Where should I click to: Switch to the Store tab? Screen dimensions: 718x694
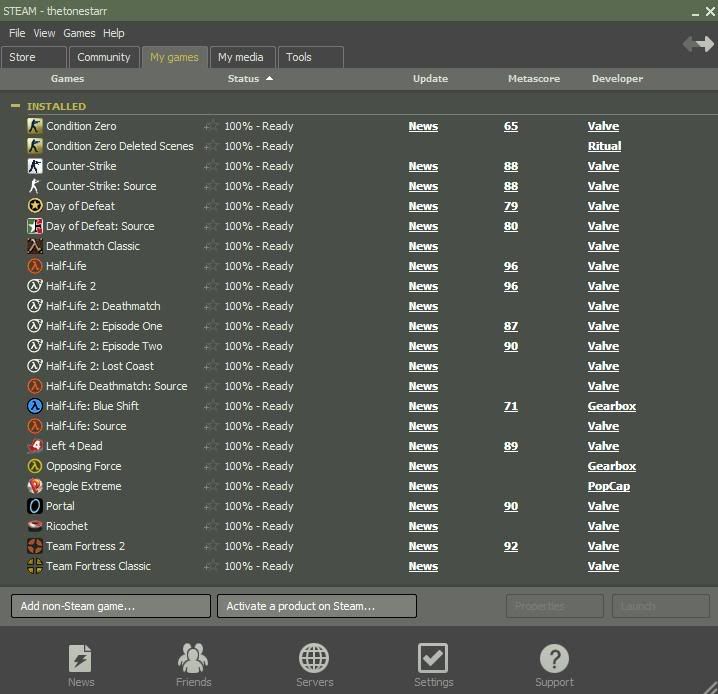(x=34, y=57)
